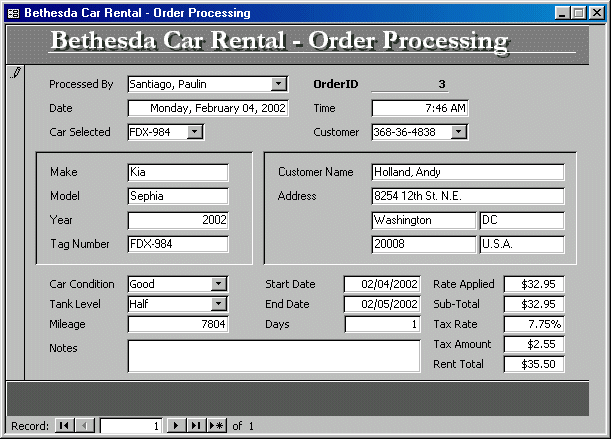Click the Customer Name field Holland, Andy
This screenshot has height=439, width=611.
468,172
